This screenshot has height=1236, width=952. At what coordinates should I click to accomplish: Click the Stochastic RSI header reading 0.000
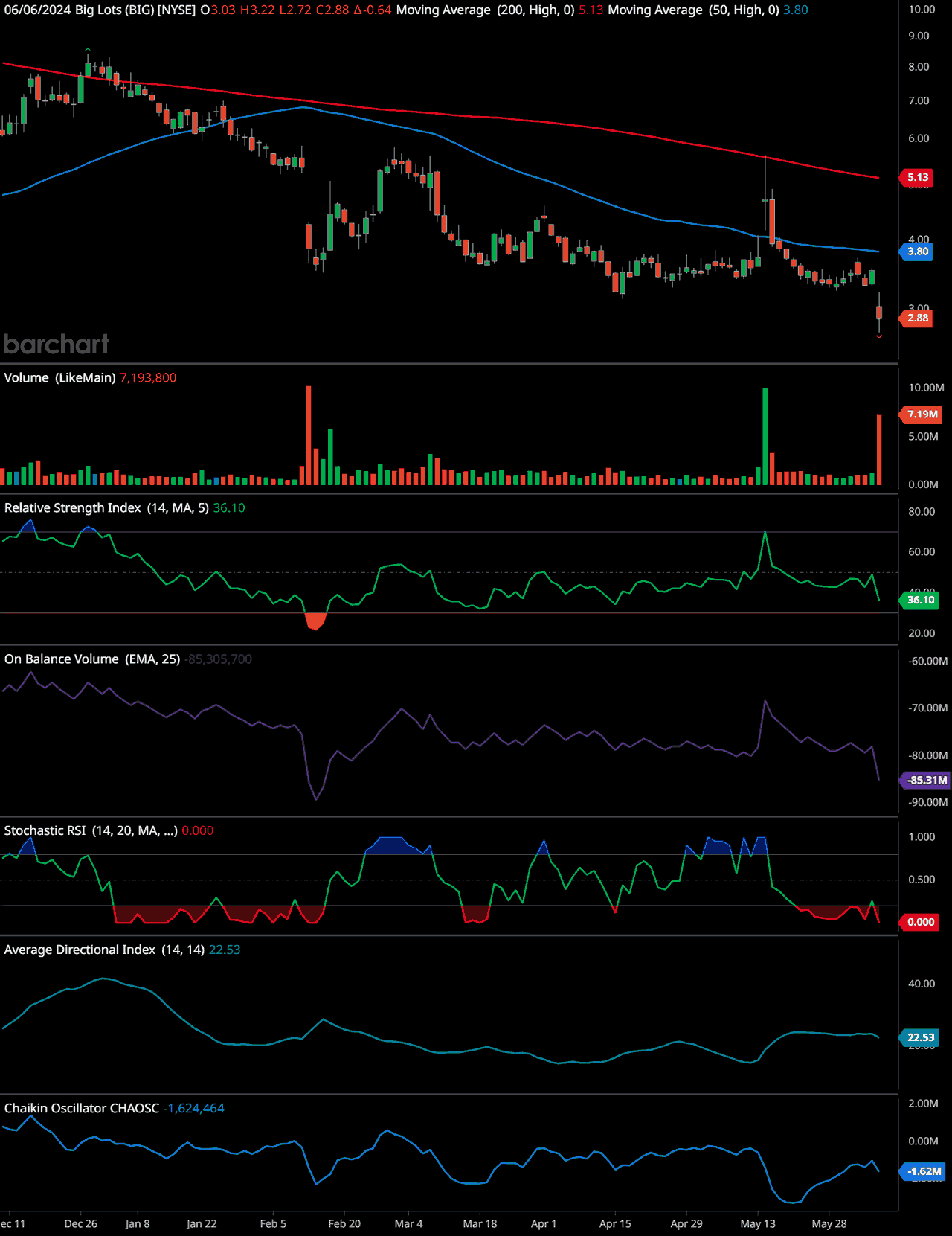[x=198, y=831]
